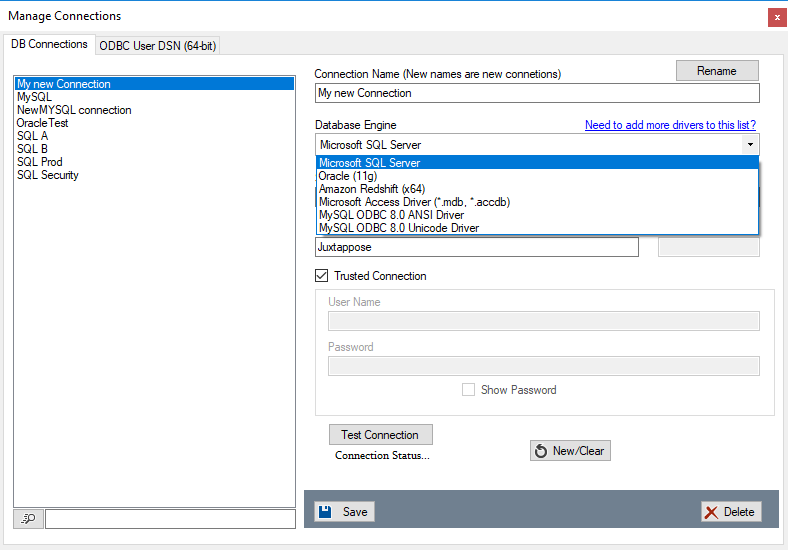Click the Delete button with red X
Image resolution: width=788 pixels, height=550 pixels.
tap(730, 512)
